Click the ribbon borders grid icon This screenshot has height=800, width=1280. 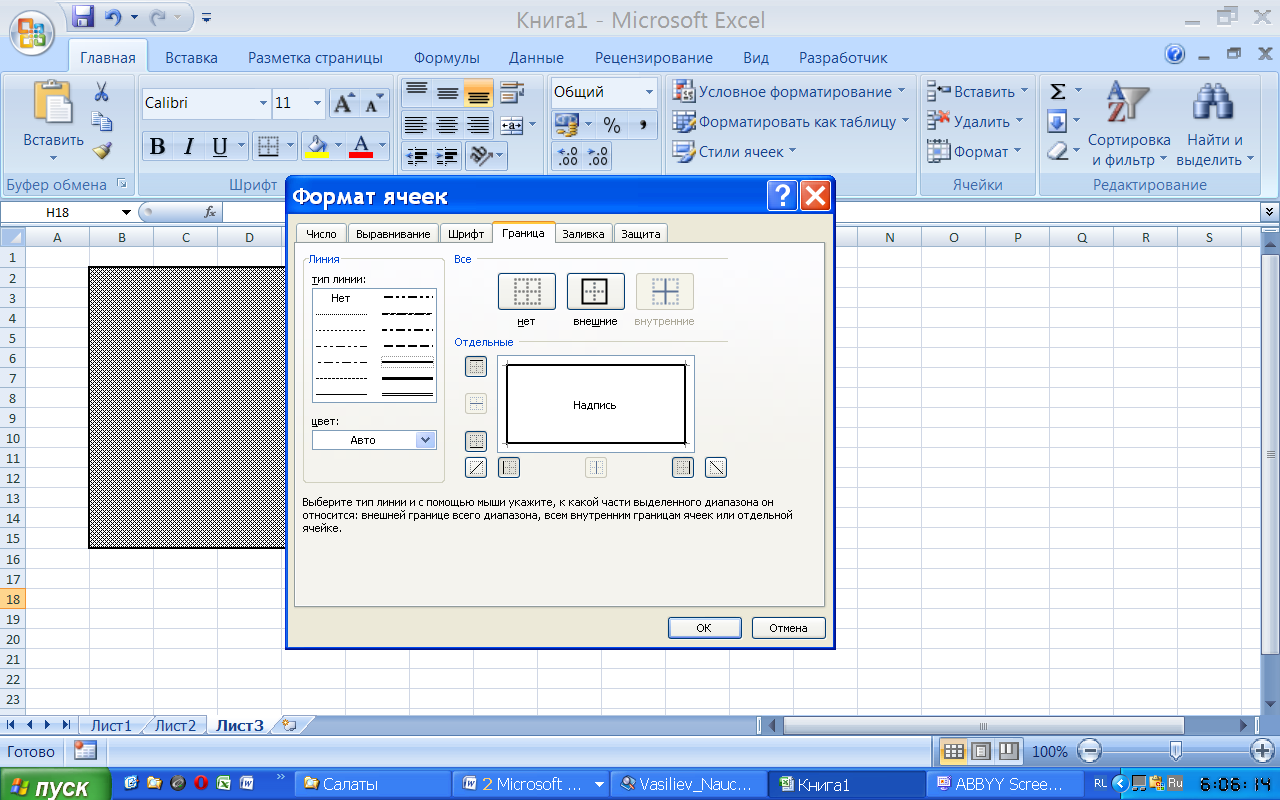[267, 147]
